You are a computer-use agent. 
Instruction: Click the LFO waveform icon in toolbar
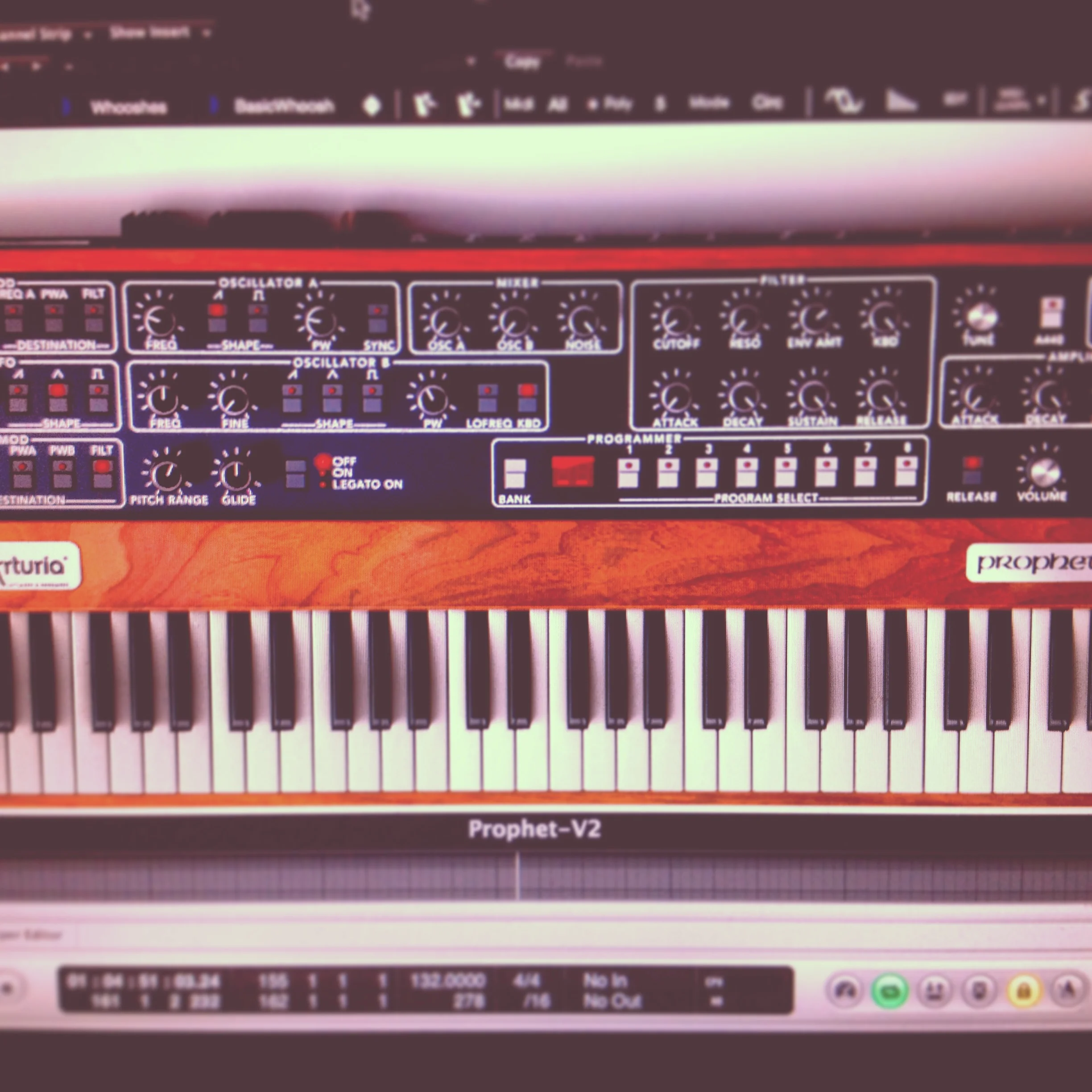tap(844, 102)
